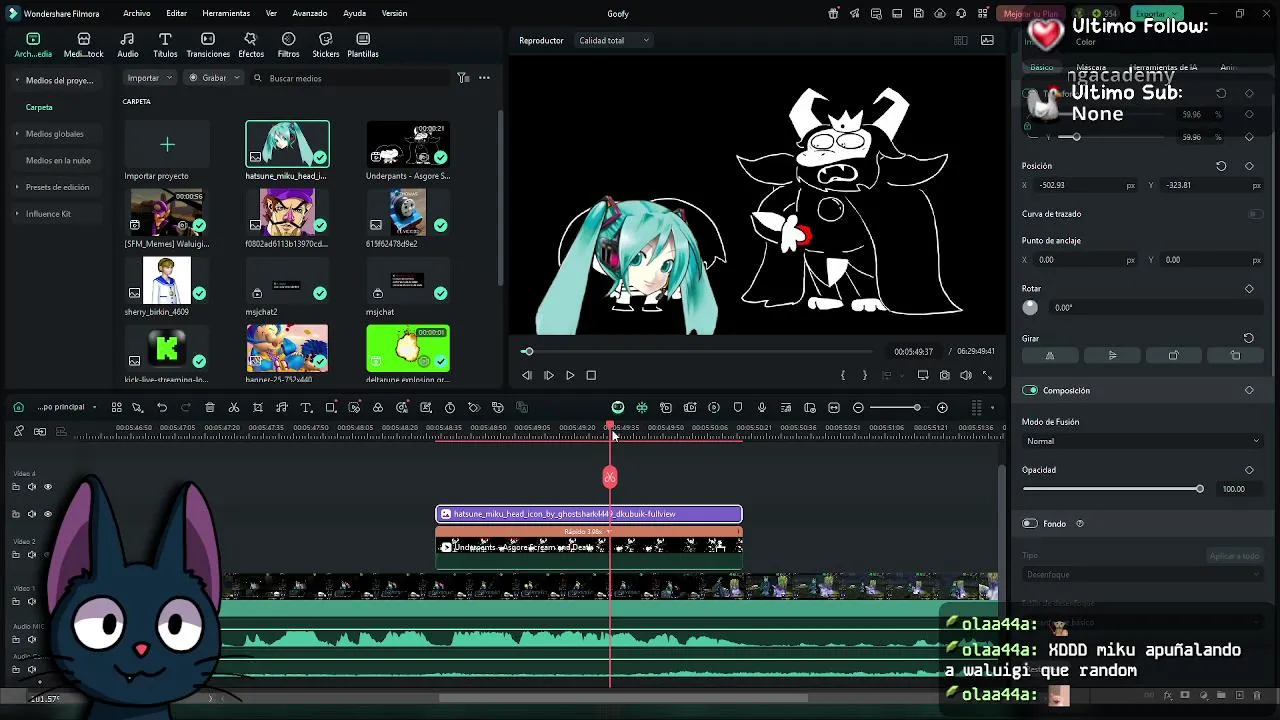Flip horizontally using the first Girar button
The width and height of the screenshot is (1280, 720).
tap(1050, 355)
